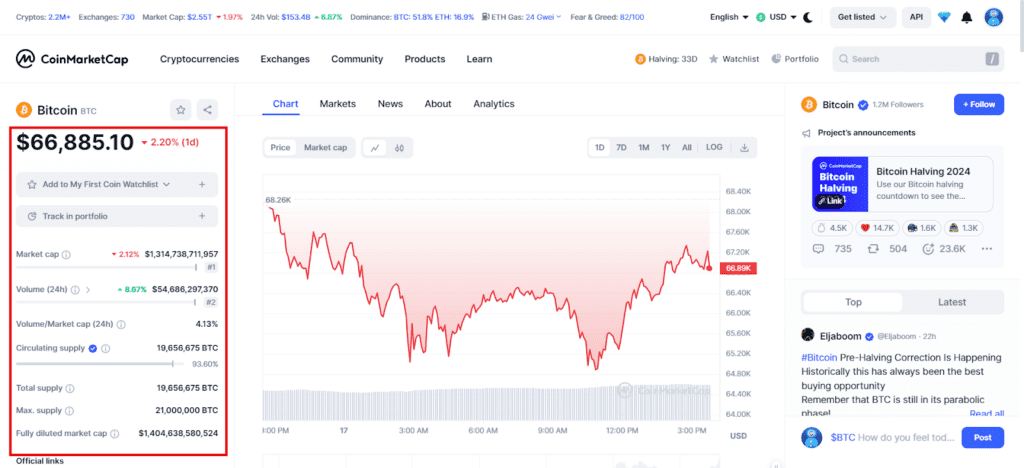Set chart range to All
1024x468 pixels.
pos(686,148)
